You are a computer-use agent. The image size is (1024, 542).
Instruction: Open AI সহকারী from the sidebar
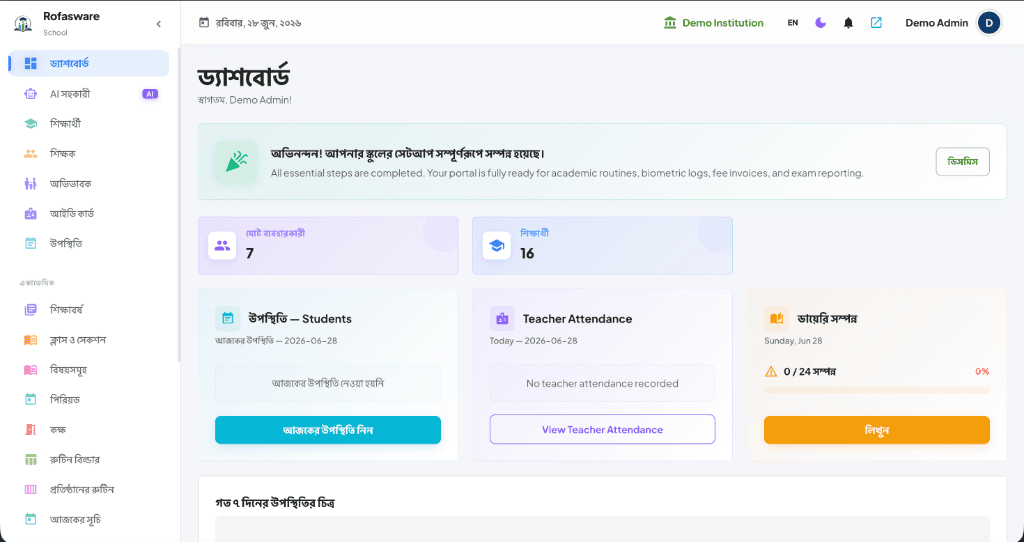point(89,94)
